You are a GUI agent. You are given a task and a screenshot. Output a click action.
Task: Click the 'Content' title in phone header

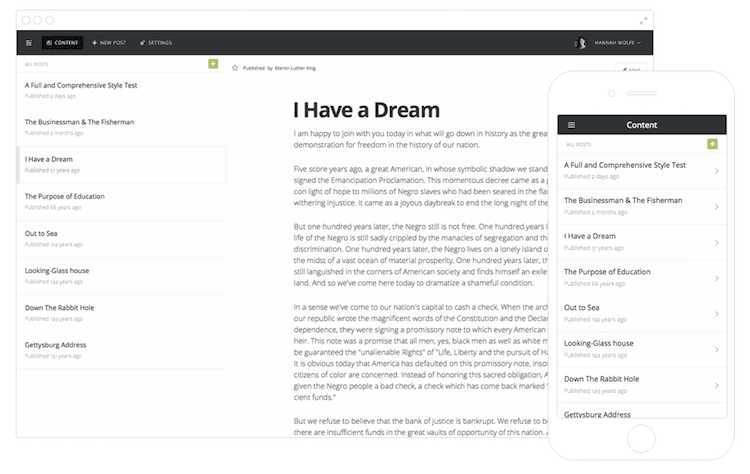[x=642, y=125]
